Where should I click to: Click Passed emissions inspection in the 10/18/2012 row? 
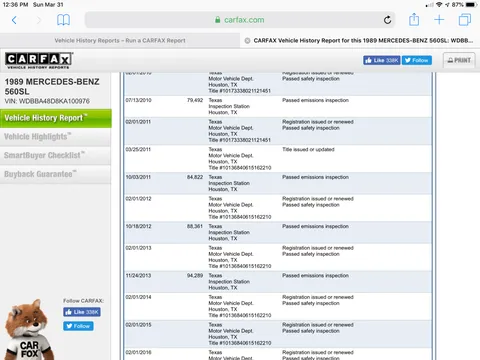coord(315,226)
